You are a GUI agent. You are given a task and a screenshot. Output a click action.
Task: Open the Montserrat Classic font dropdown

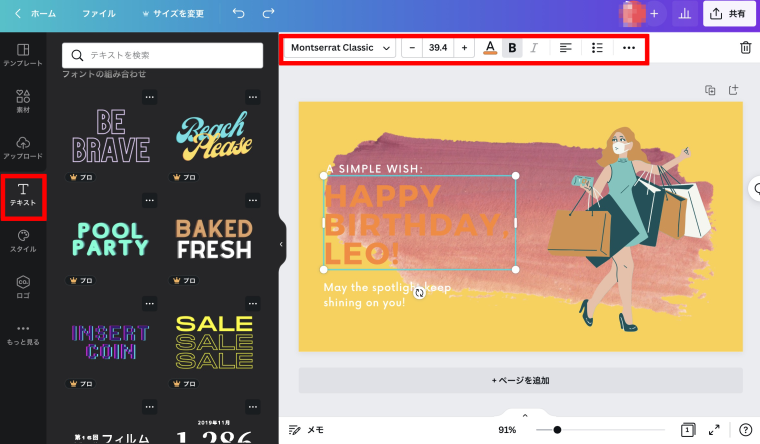coord(340,48)
